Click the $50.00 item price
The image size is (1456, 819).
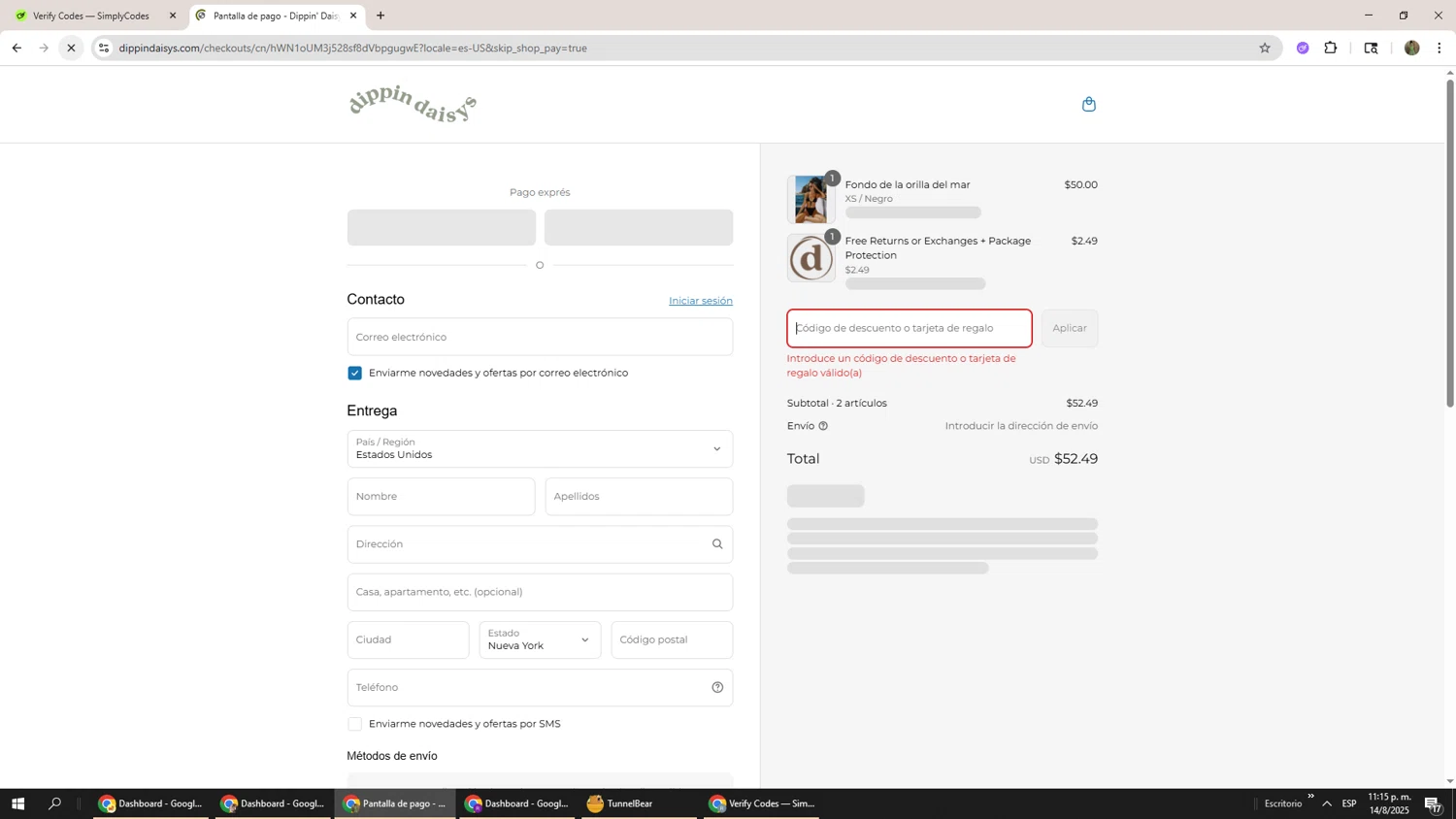1080,184
